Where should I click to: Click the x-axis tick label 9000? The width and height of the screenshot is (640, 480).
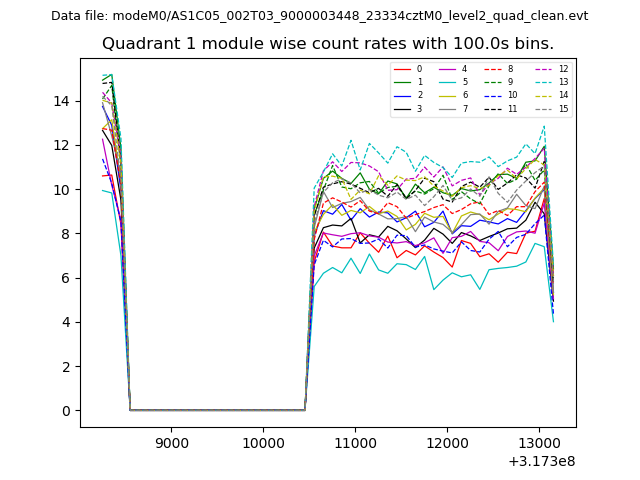171,442
